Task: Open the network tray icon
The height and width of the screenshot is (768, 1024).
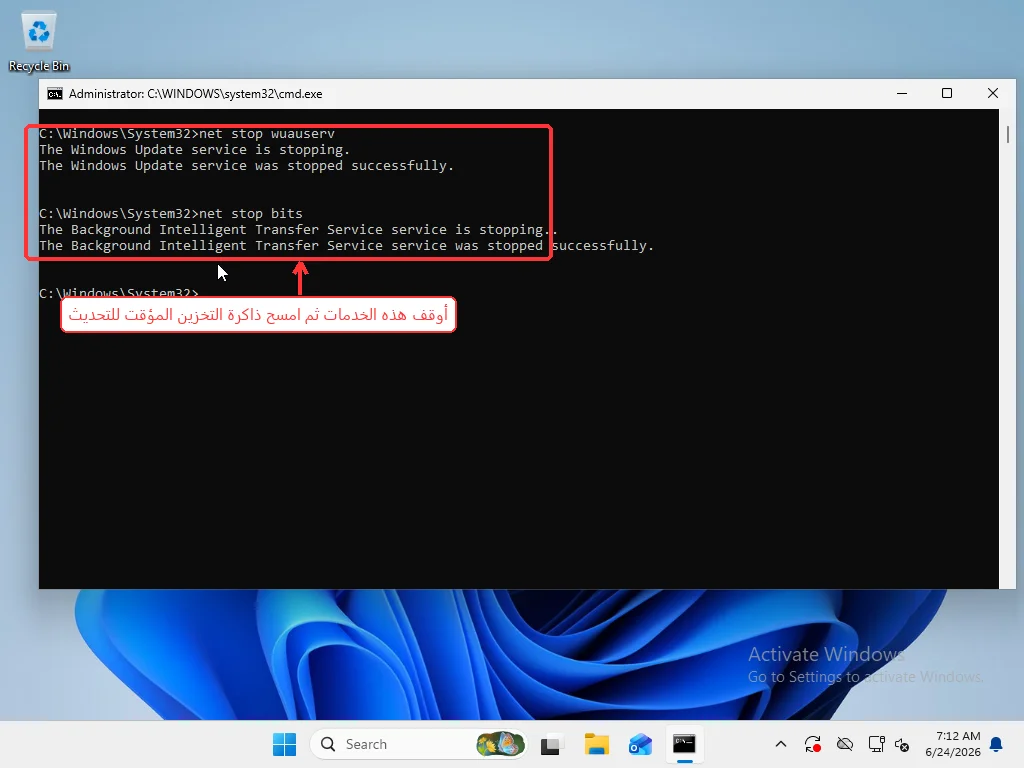Action: click(876, 744)
